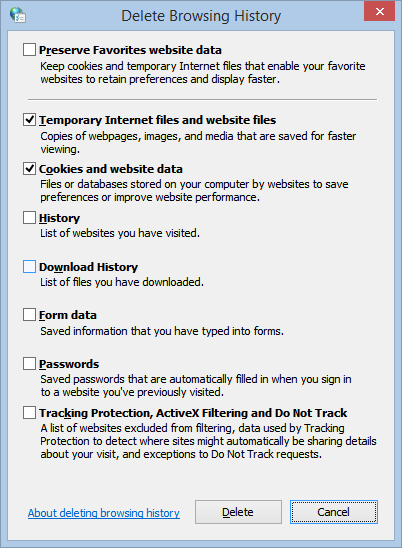
Task: Click 'Copies of webpages, images, and media' description
Action: pos(198,143)
